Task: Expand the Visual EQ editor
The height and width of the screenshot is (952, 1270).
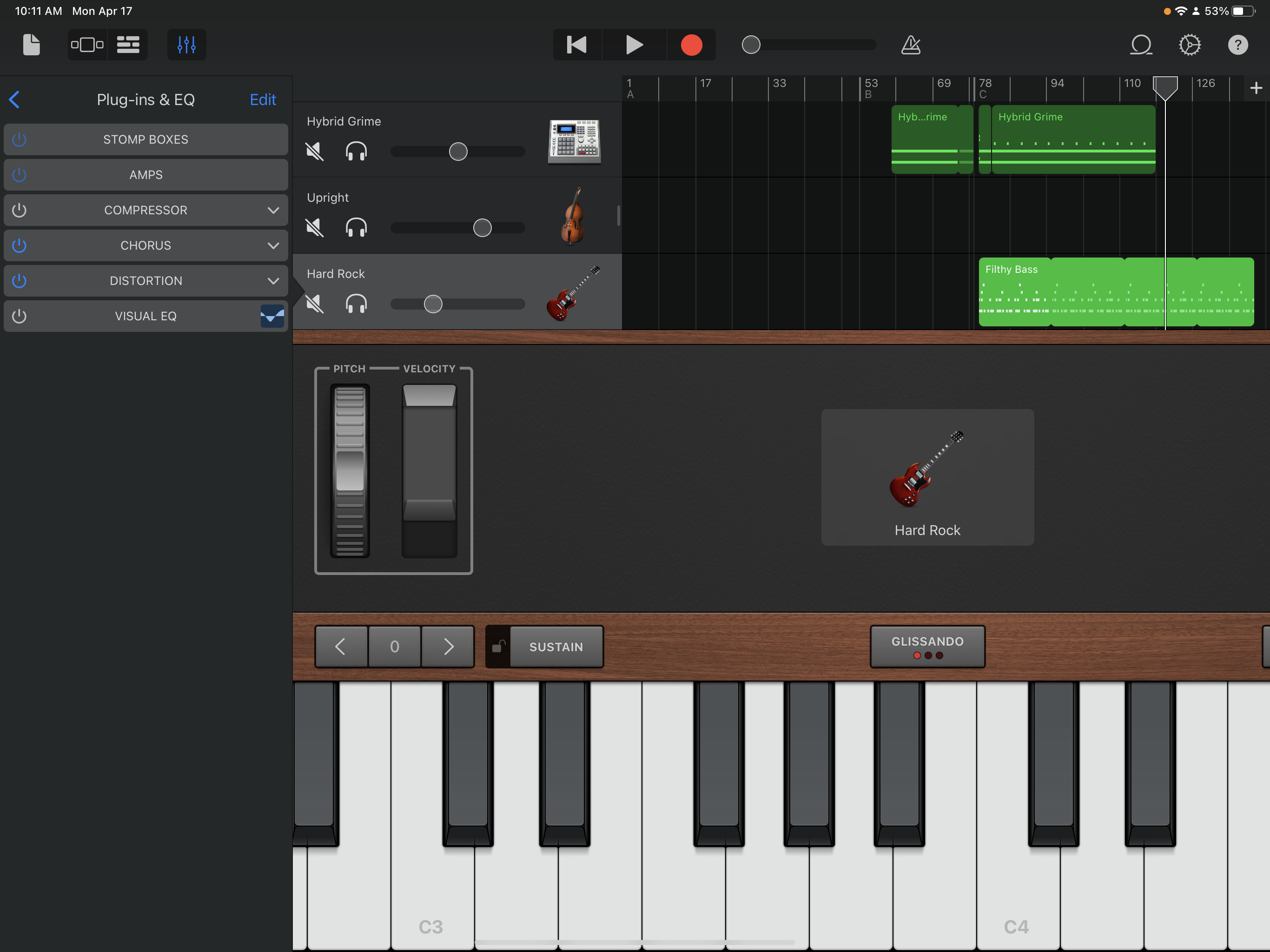Action: tap(271, 316)
